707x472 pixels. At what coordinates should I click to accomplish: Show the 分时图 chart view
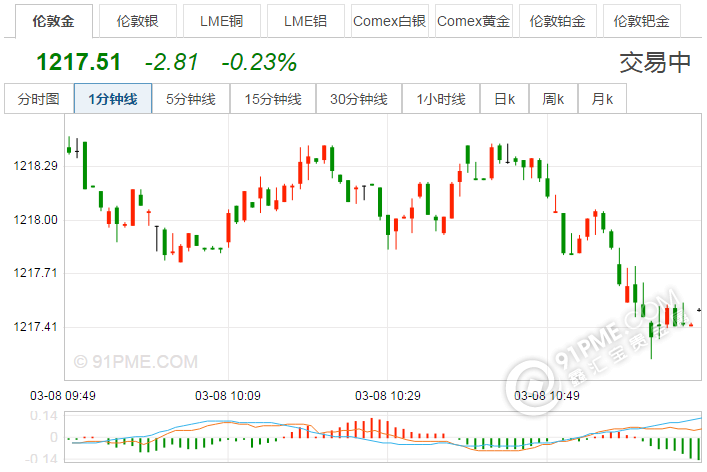[39, 99]
